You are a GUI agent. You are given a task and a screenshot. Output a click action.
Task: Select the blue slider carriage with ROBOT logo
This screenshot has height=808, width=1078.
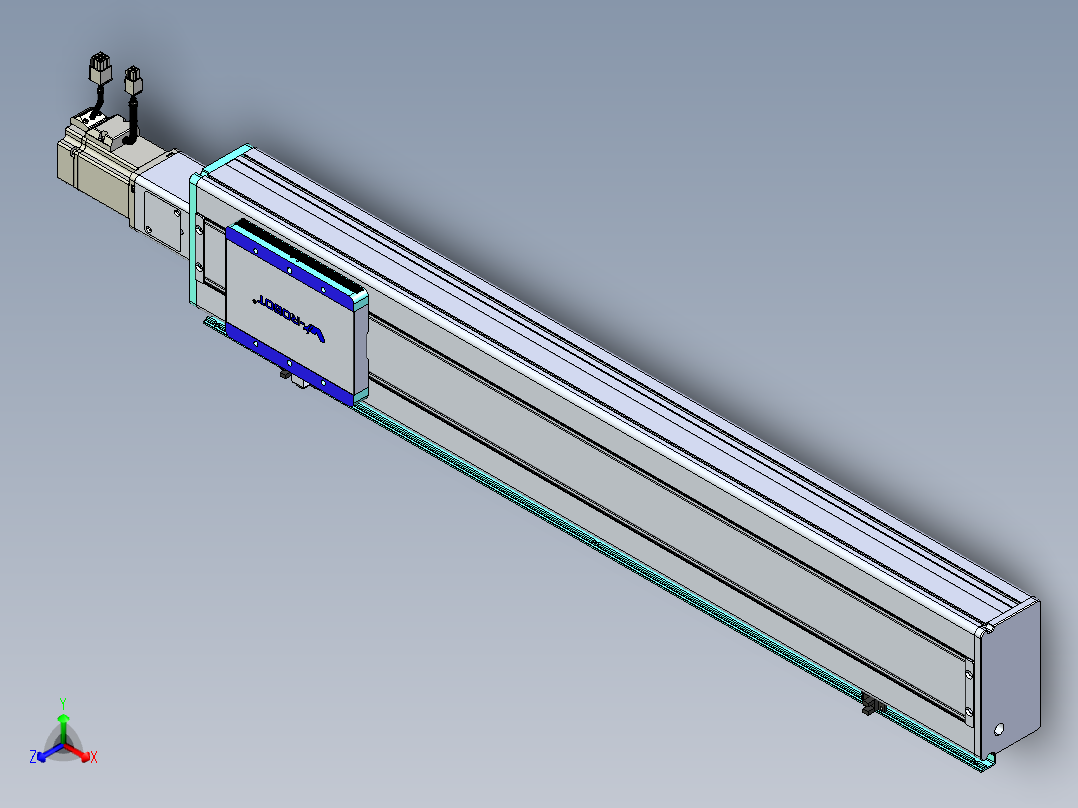click(x=296, y=314)
